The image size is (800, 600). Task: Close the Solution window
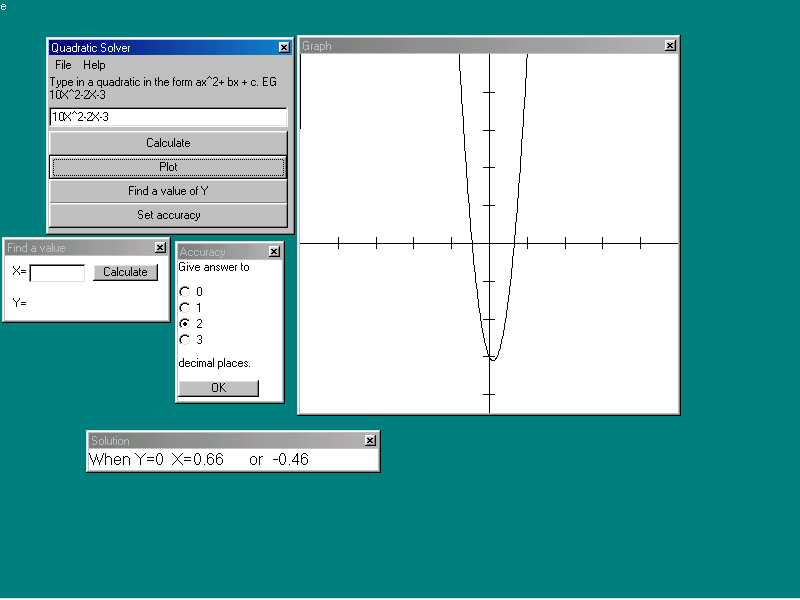tap(370, 441)
